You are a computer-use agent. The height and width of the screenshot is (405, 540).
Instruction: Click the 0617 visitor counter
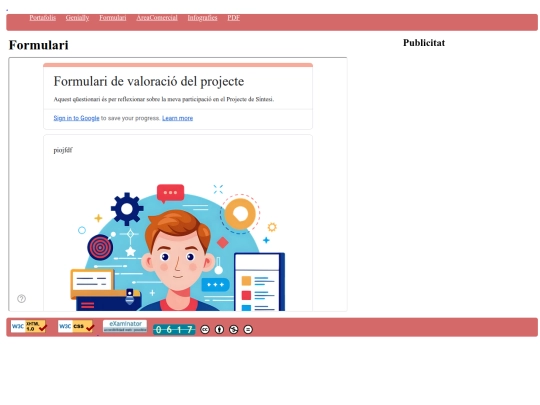pyautogui.click(x=174, y=330)
